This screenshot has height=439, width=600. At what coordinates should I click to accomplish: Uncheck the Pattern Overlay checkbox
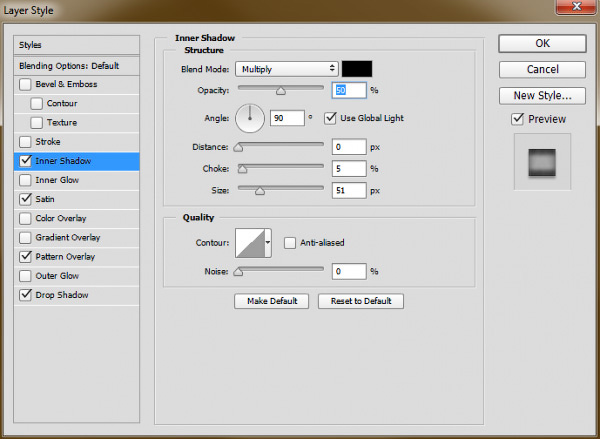25,256
